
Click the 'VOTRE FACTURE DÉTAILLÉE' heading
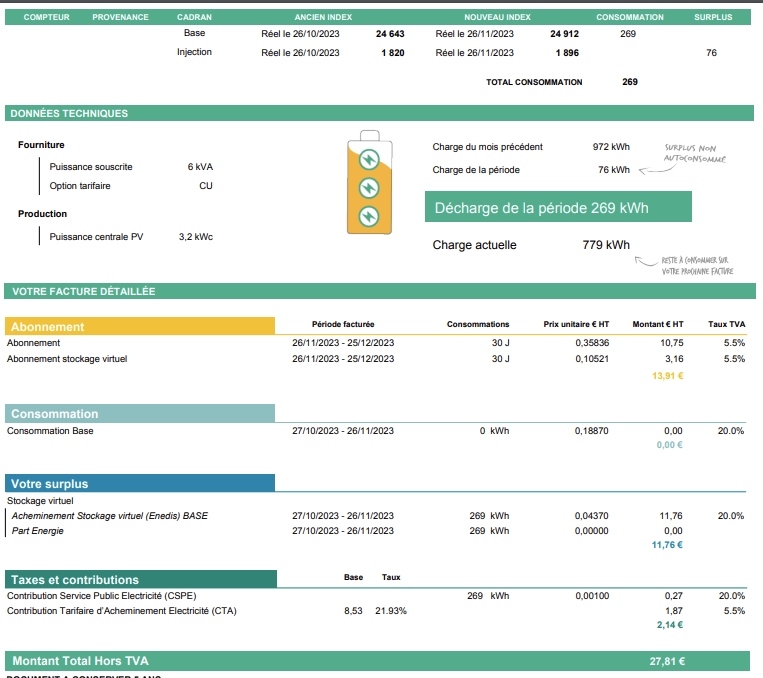click(83, 291)
